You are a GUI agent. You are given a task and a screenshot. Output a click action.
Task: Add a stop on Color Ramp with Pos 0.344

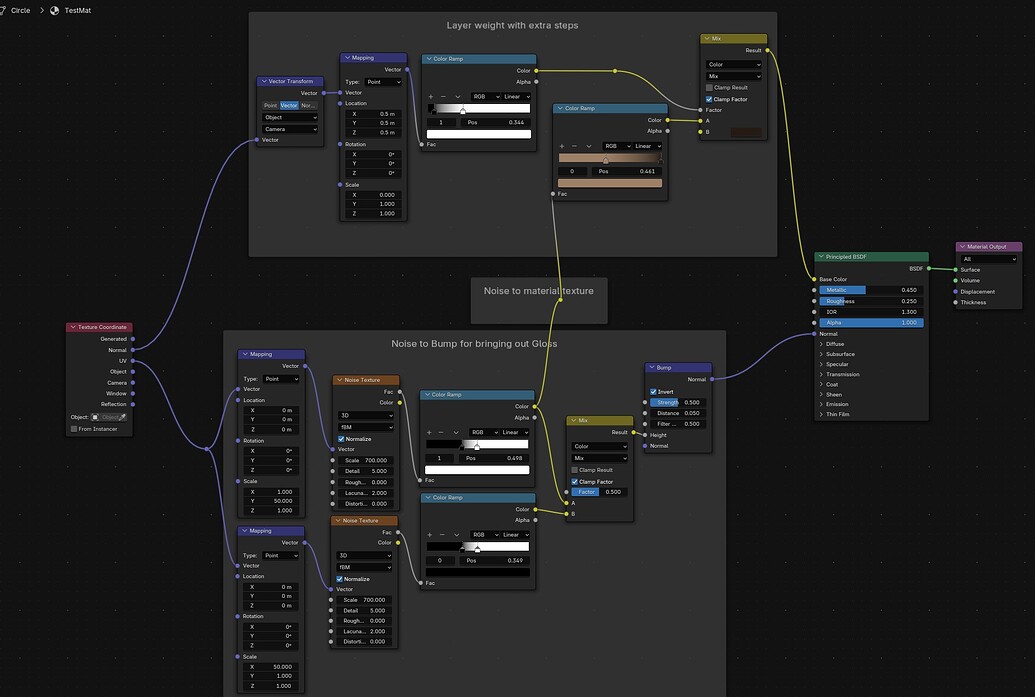coord(431,96)
